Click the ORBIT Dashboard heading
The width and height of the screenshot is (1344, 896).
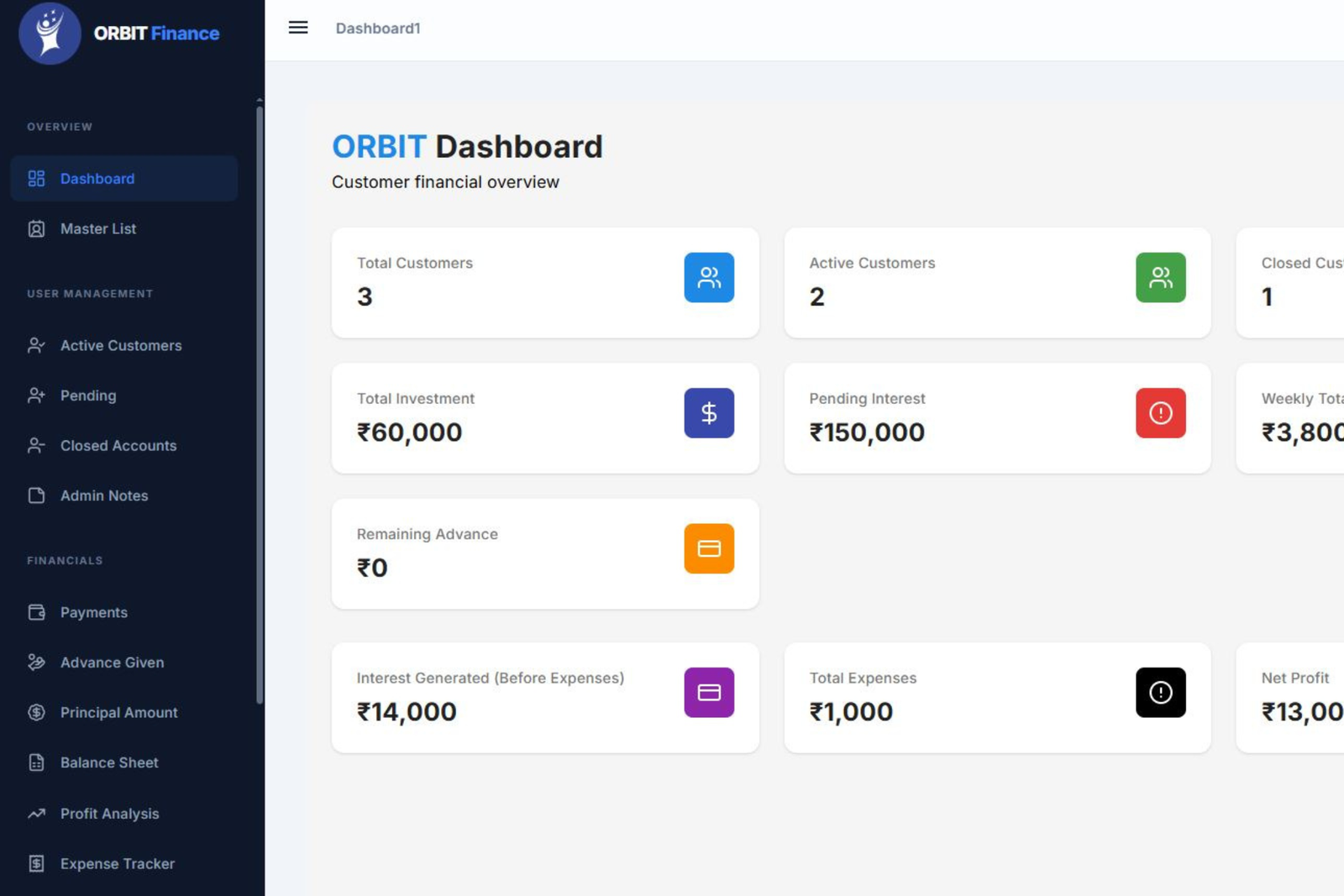[467, 147]
